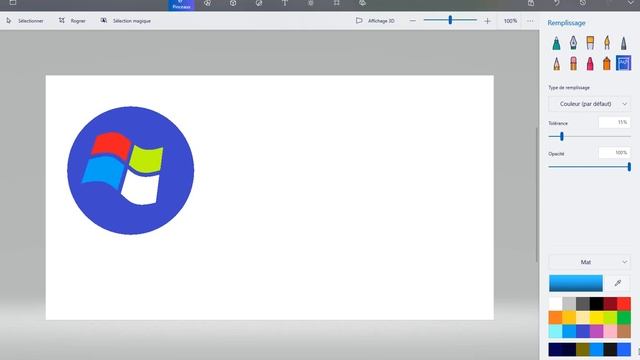Zoom out with the minus icon
The height and width of the screenshot is (360, 640).
click(x=413, y=21)
